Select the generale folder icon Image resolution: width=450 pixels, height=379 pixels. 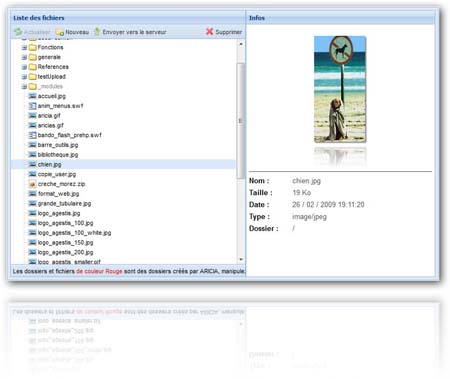(x=32, y=57)
